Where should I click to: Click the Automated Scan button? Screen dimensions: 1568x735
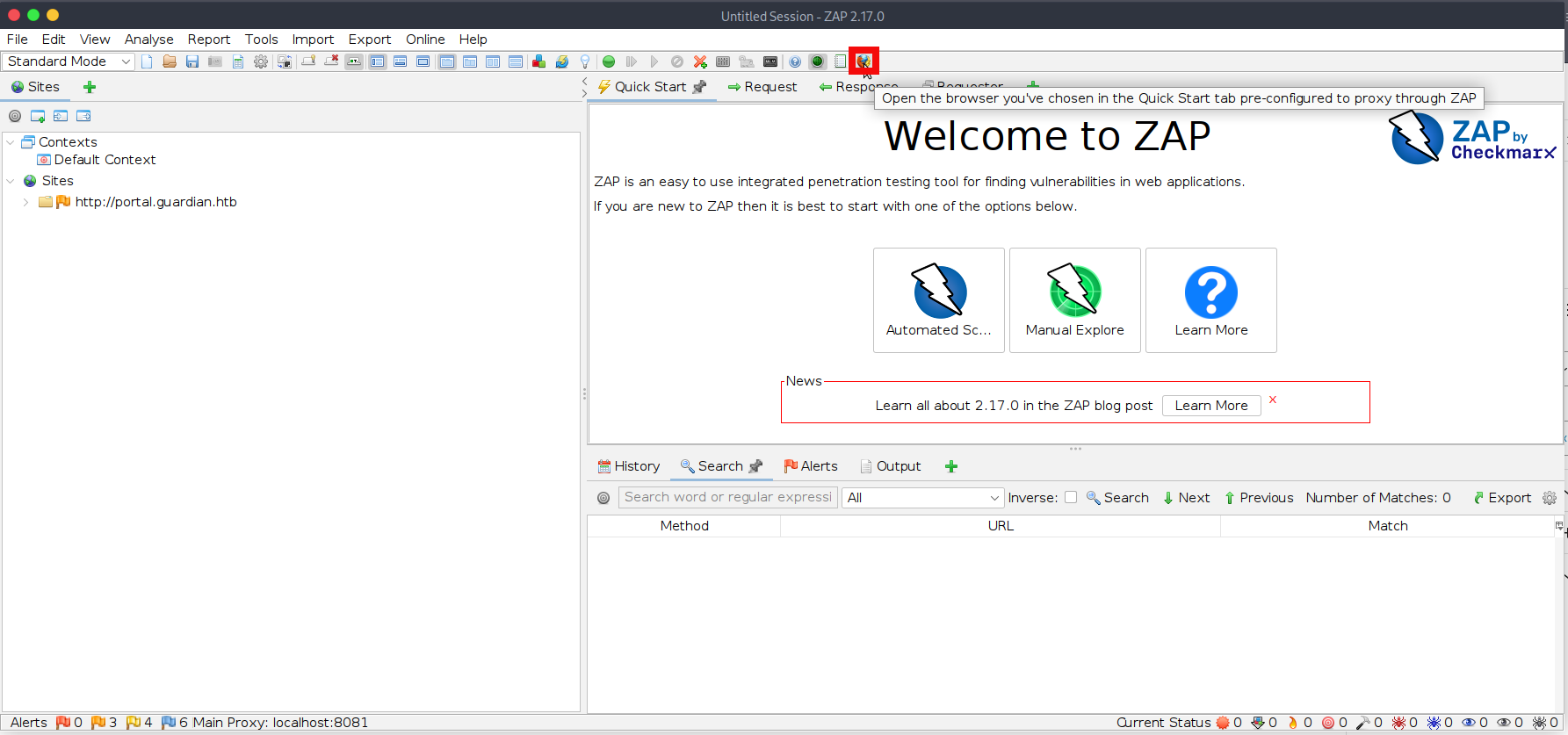point(938,300)
